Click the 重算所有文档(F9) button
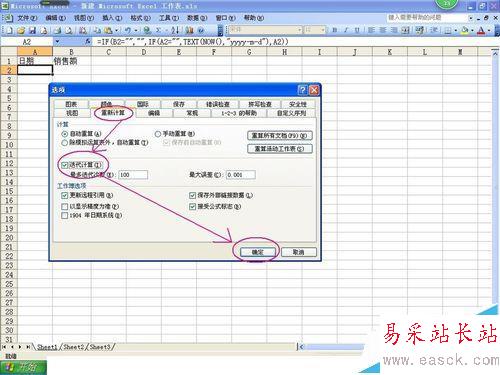500x375 pixels. point(280,136)
